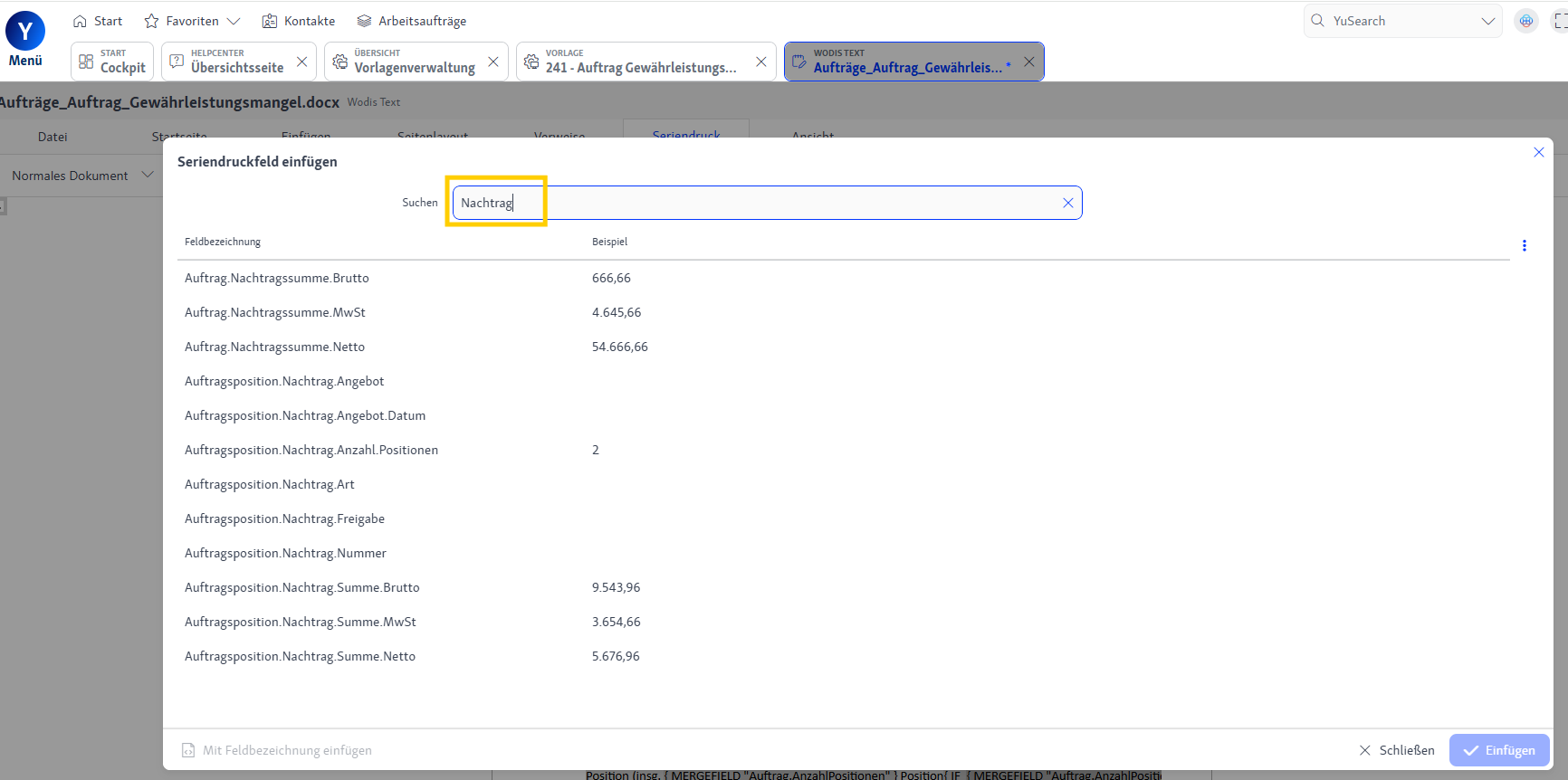The height and width of the screenshot is (780, 1568).
Task: Select Auftragsposition.Nachtrag.Summe.MwSt row
Action: (x=844, y=622)
